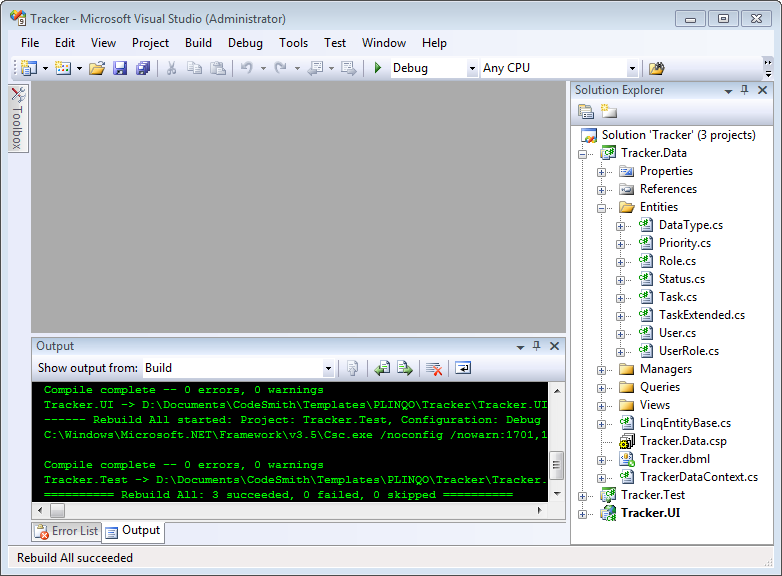Image resolution: width=782 pixels, height=576 pixels.
Task: Click the Paste toolbar icon
Action: tap(217, 68)
